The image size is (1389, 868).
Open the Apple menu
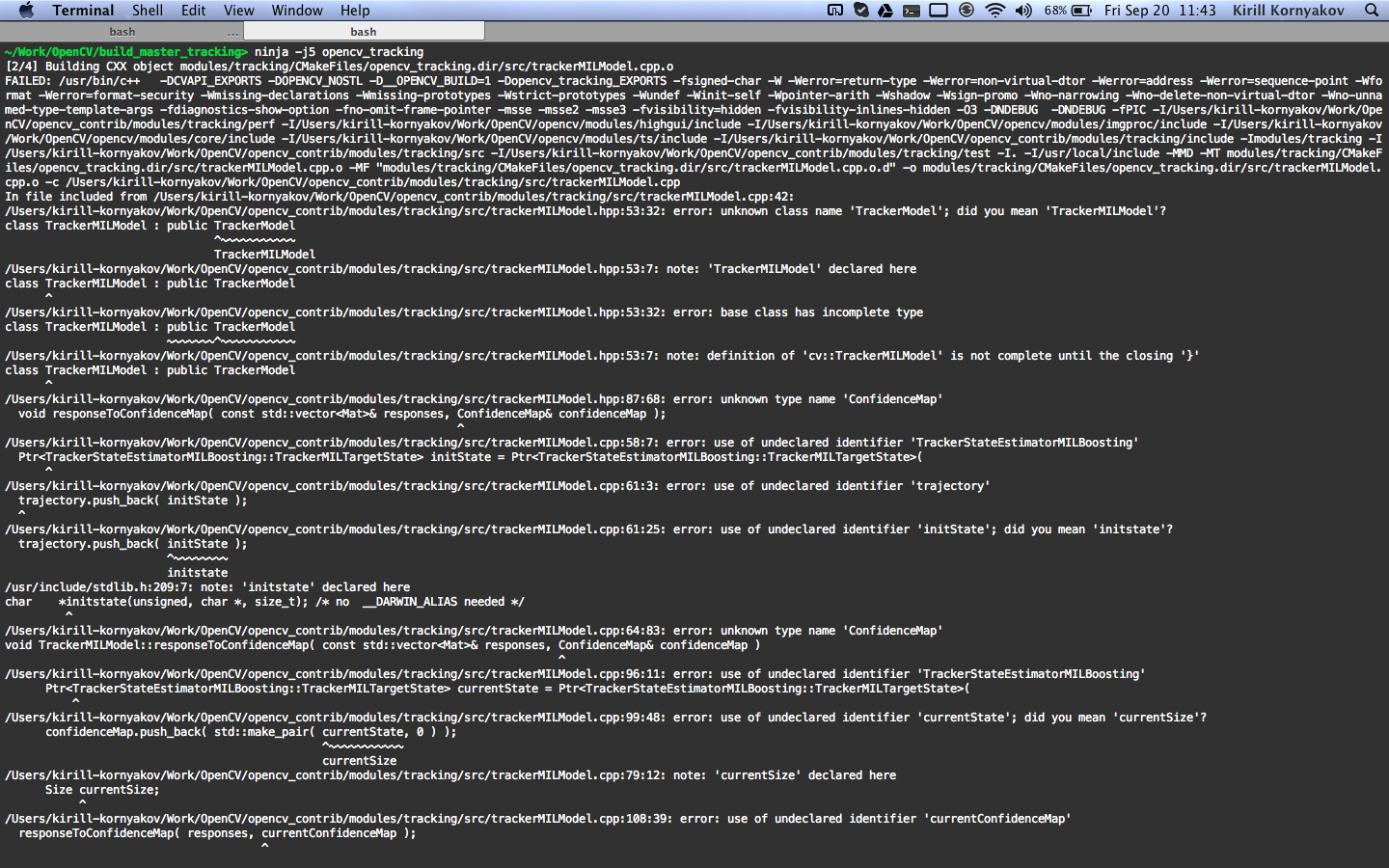[x=26, y=10]
